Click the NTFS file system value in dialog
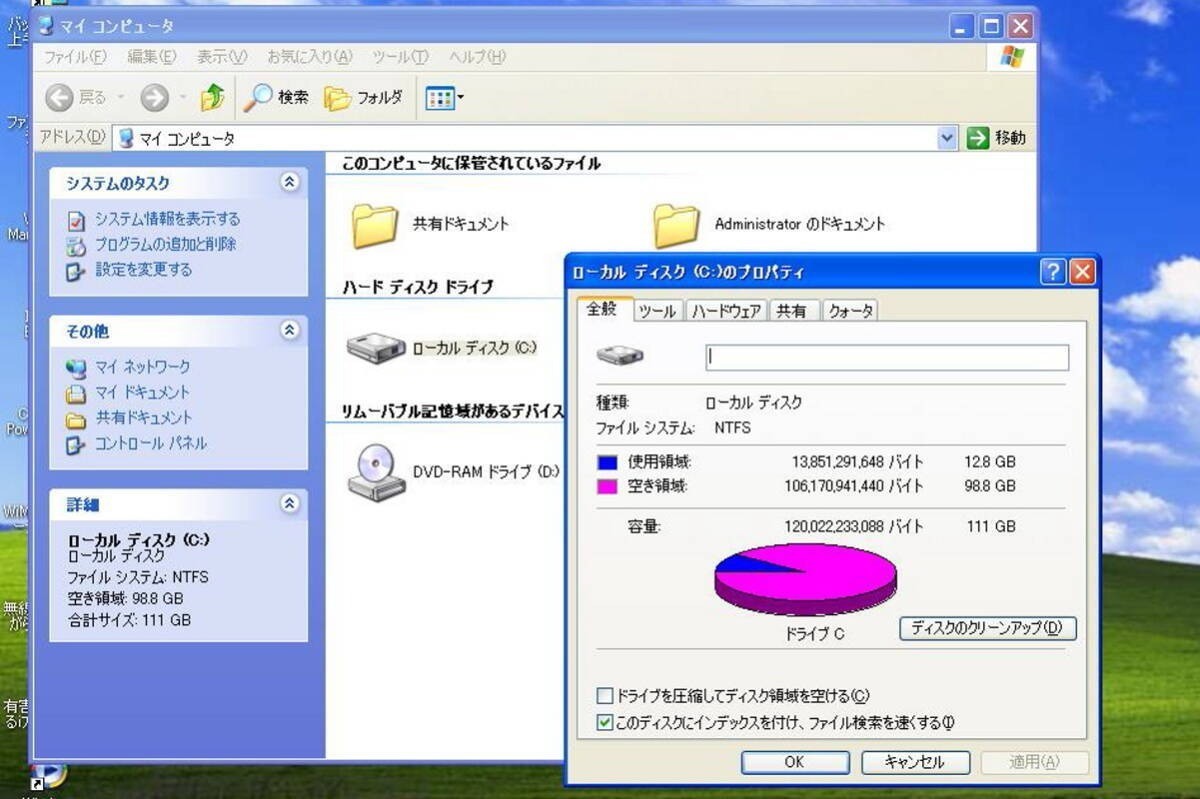 (732, 428)
